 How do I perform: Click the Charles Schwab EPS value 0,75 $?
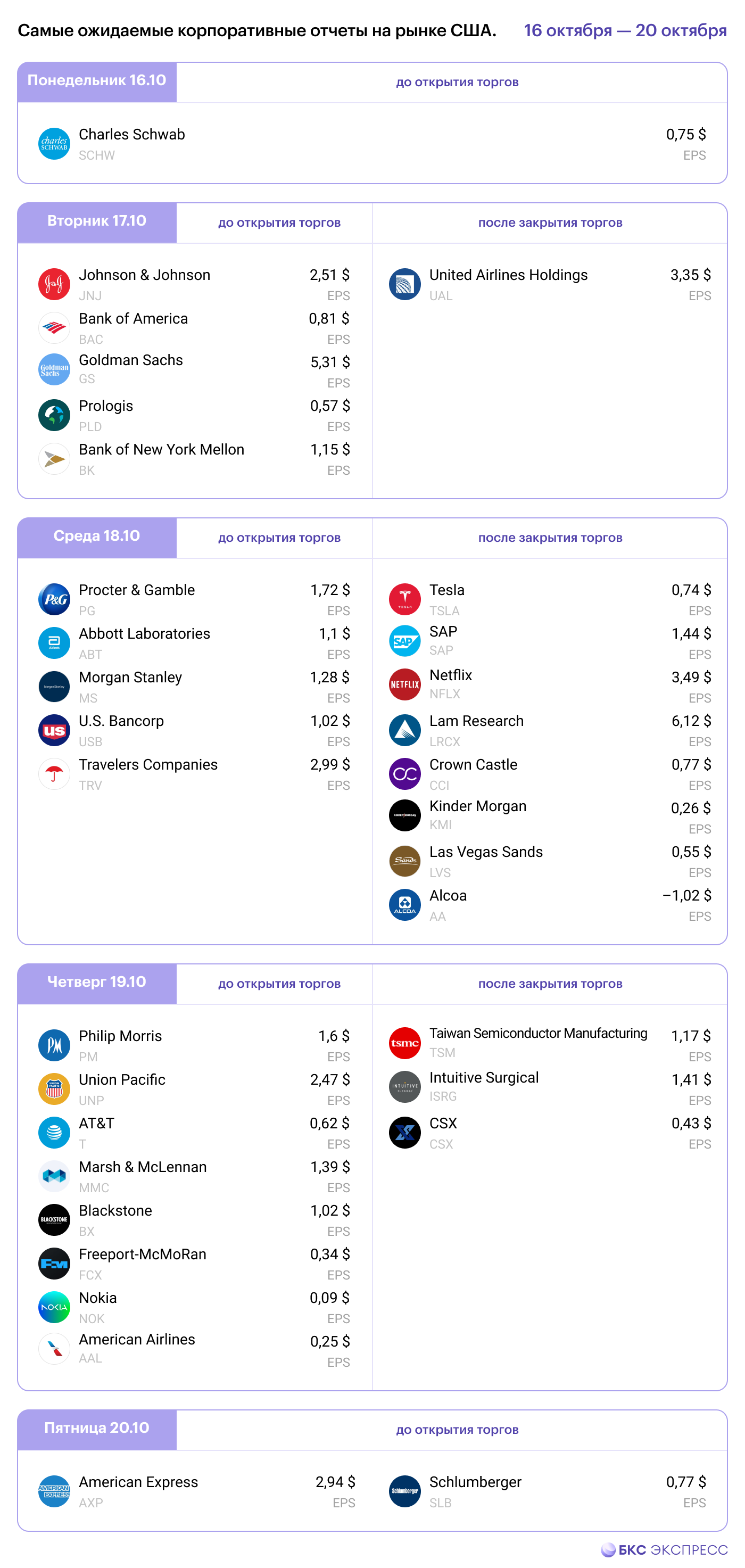(686, 135)
